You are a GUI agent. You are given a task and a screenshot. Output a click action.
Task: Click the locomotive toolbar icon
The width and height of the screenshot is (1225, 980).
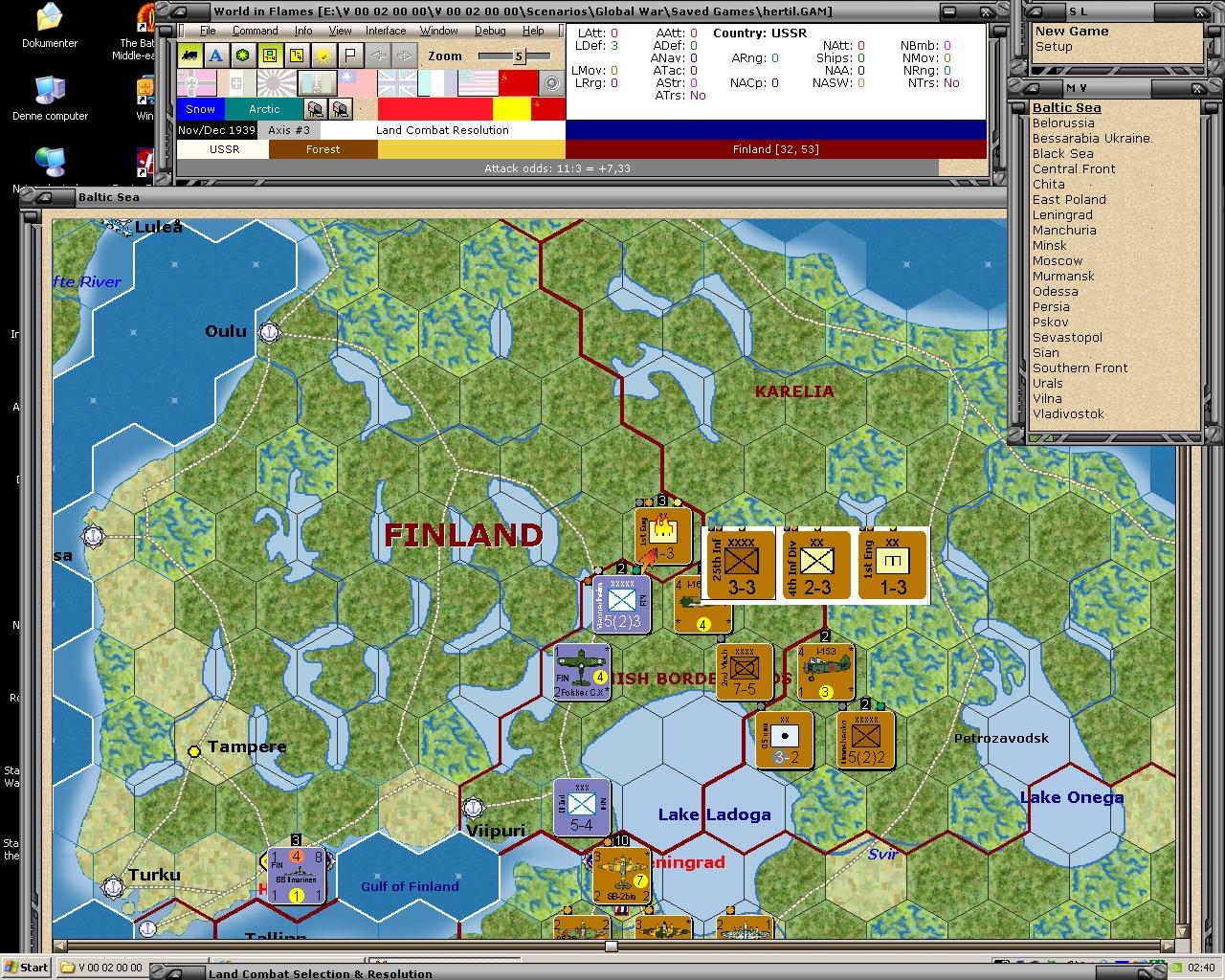[x=189, y=56]
